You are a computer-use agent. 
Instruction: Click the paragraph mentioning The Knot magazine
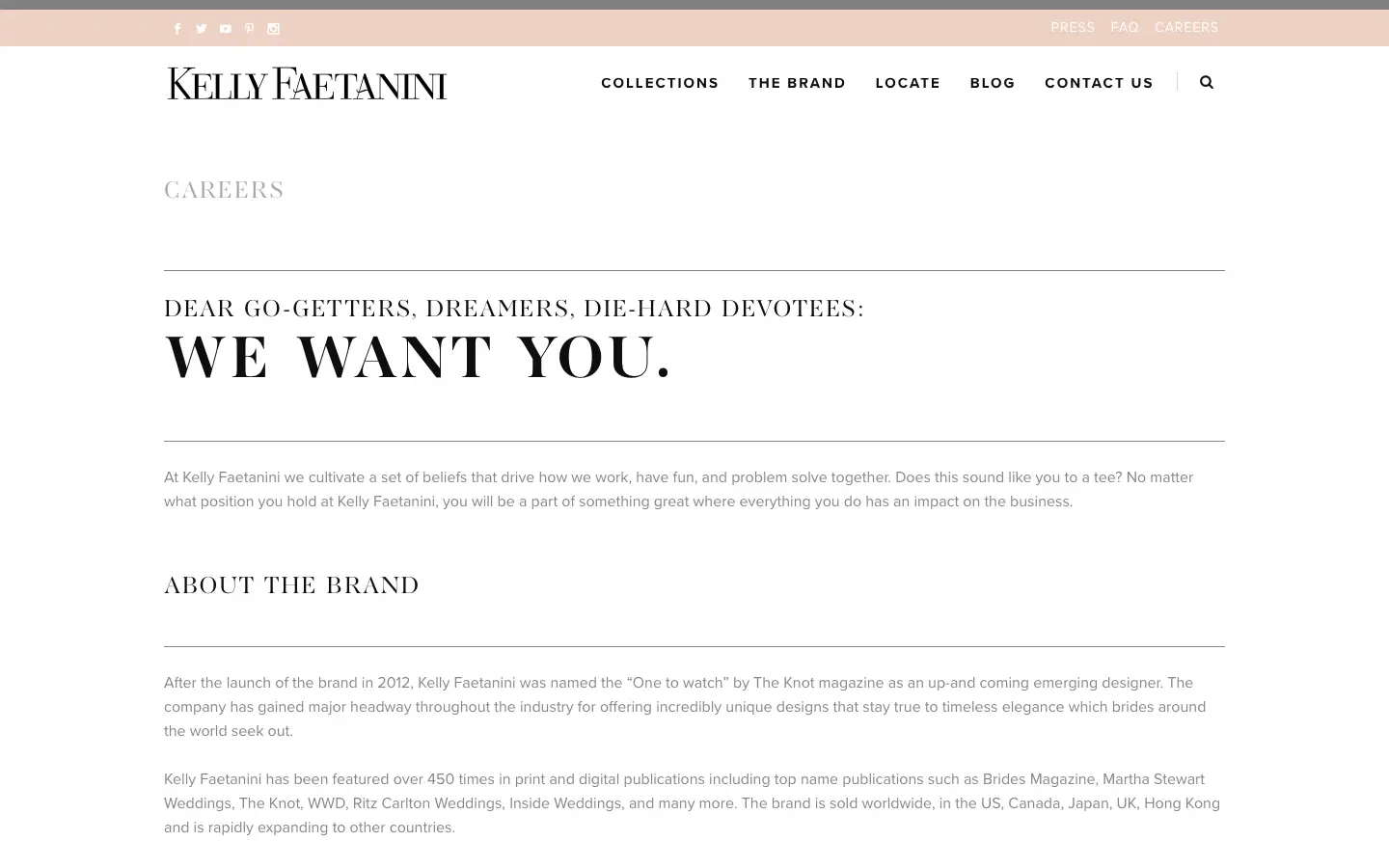coord(685,707)
